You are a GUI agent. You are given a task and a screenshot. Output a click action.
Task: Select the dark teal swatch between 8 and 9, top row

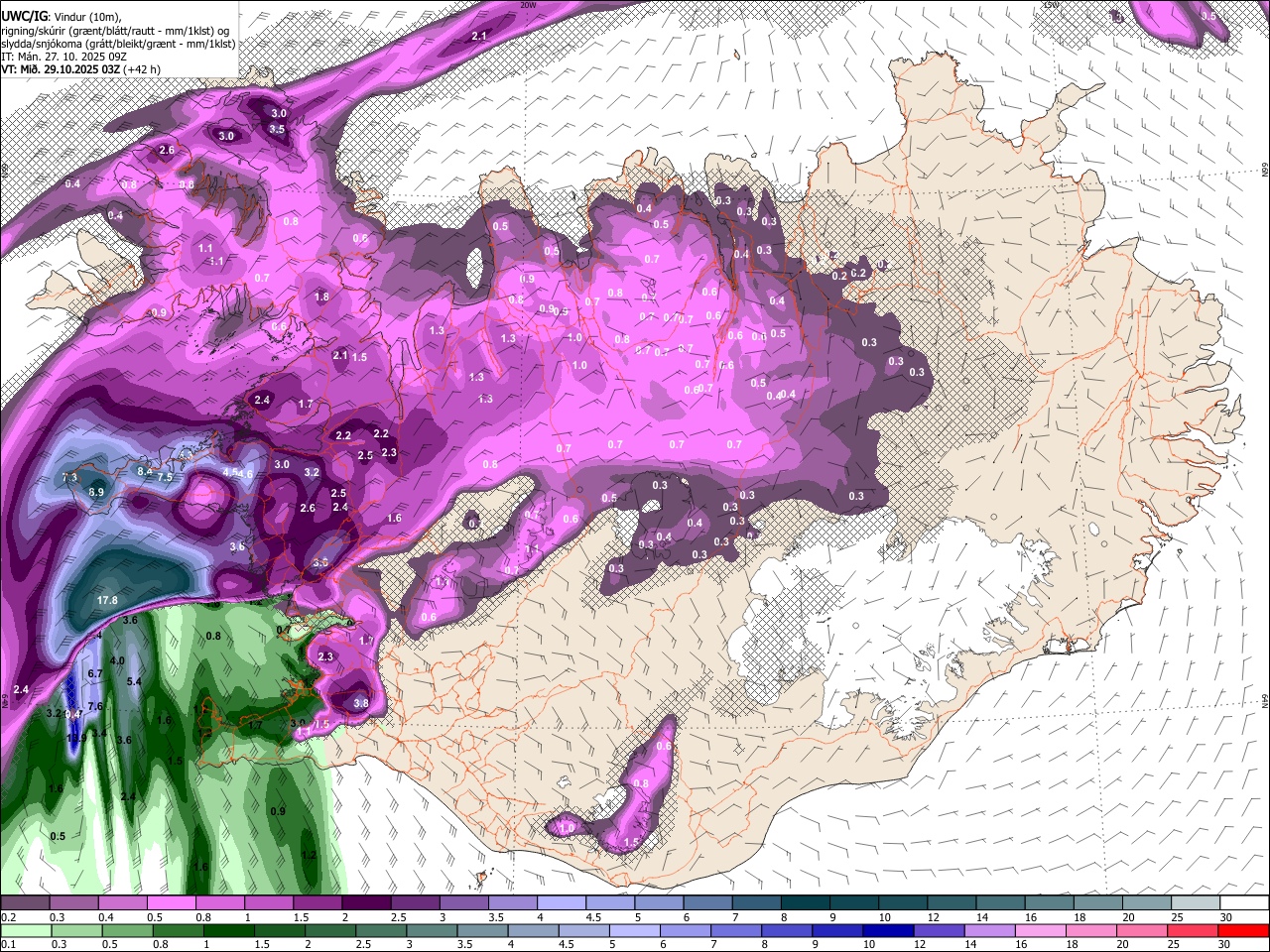[x=806, y=903]
